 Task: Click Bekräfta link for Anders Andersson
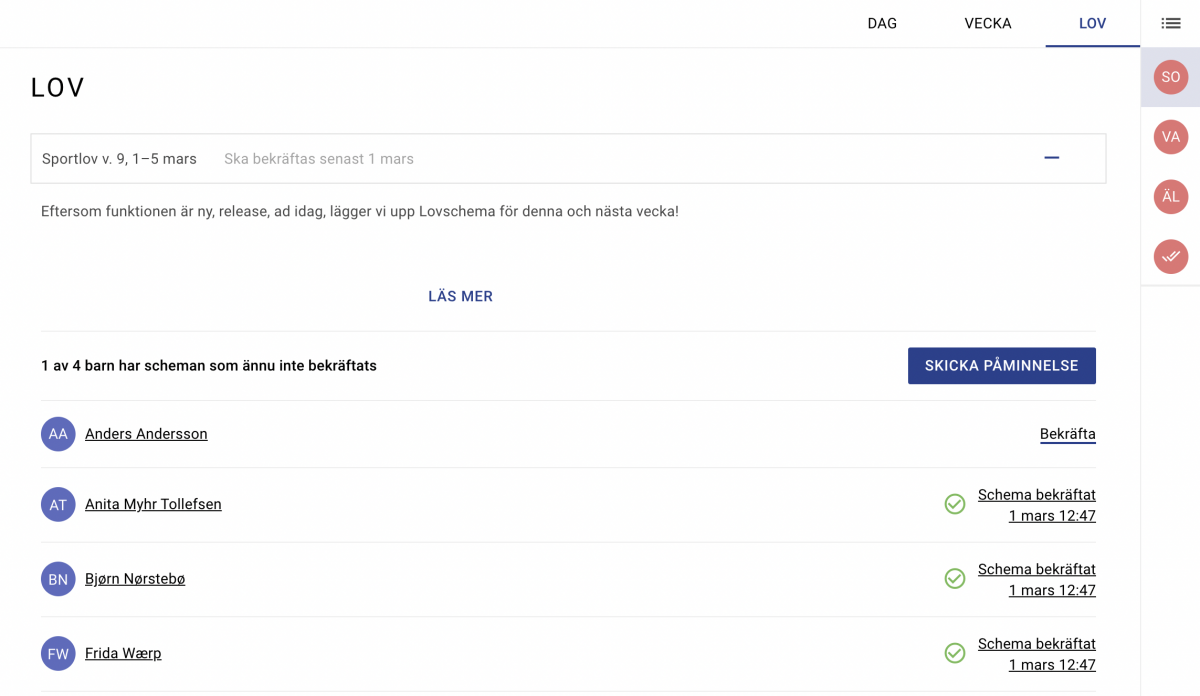(x=1068, y=434)
